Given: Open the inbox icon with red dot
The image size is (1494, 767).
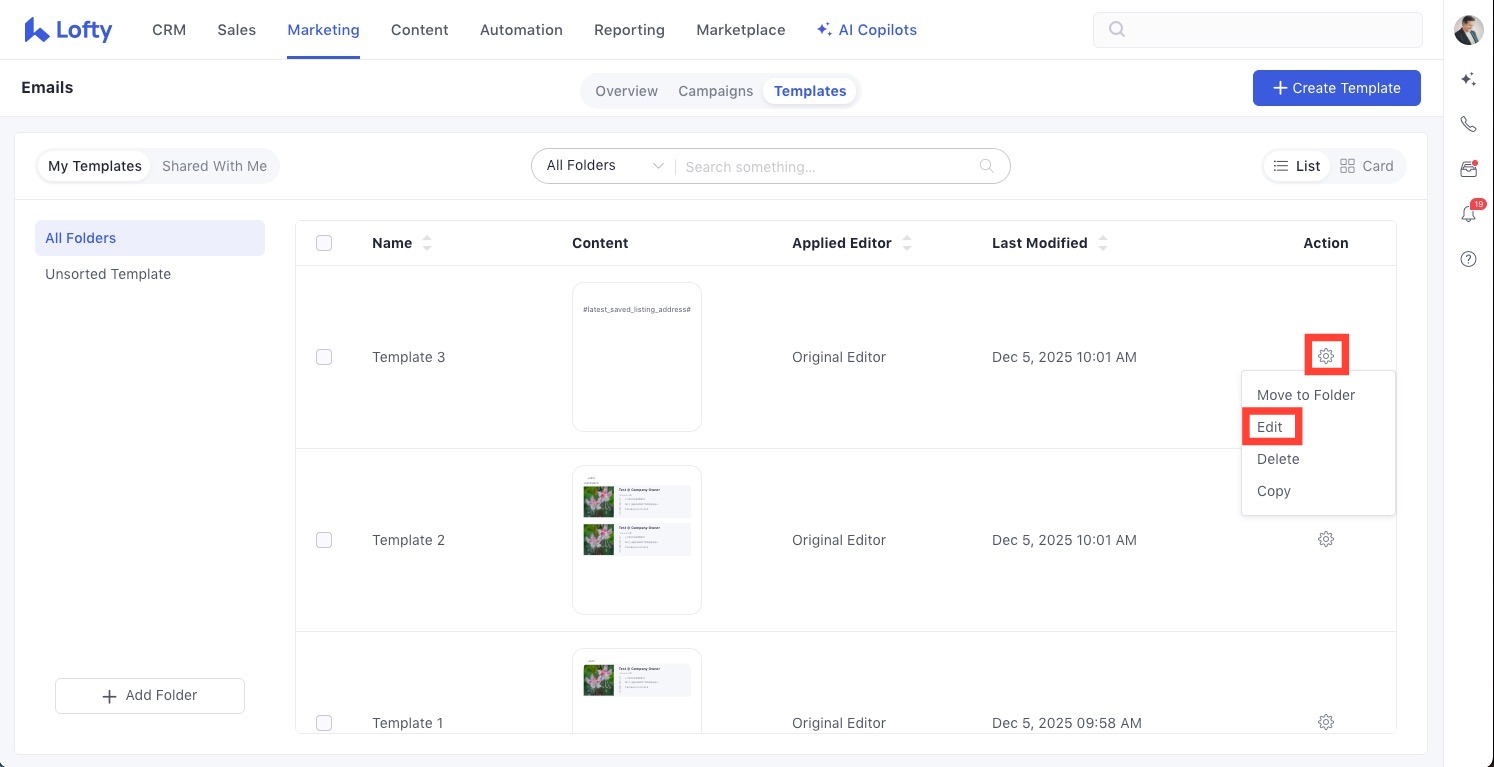Looking at the screenshot, I should [1468, 169].
